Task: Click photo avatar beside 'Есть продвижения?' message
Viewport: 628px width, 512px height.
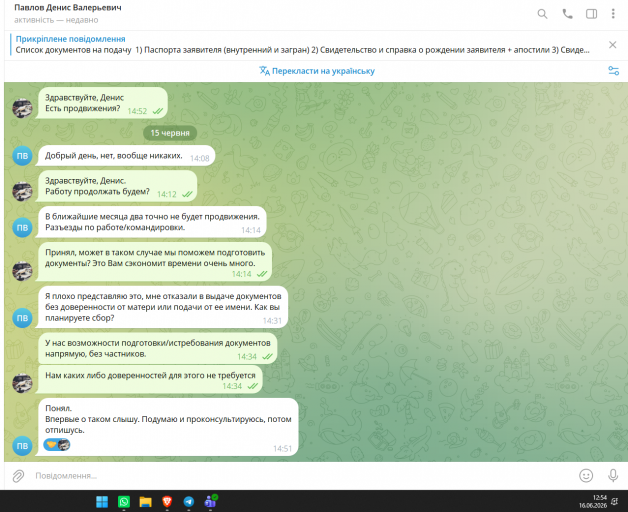Action: click(22, 108)
